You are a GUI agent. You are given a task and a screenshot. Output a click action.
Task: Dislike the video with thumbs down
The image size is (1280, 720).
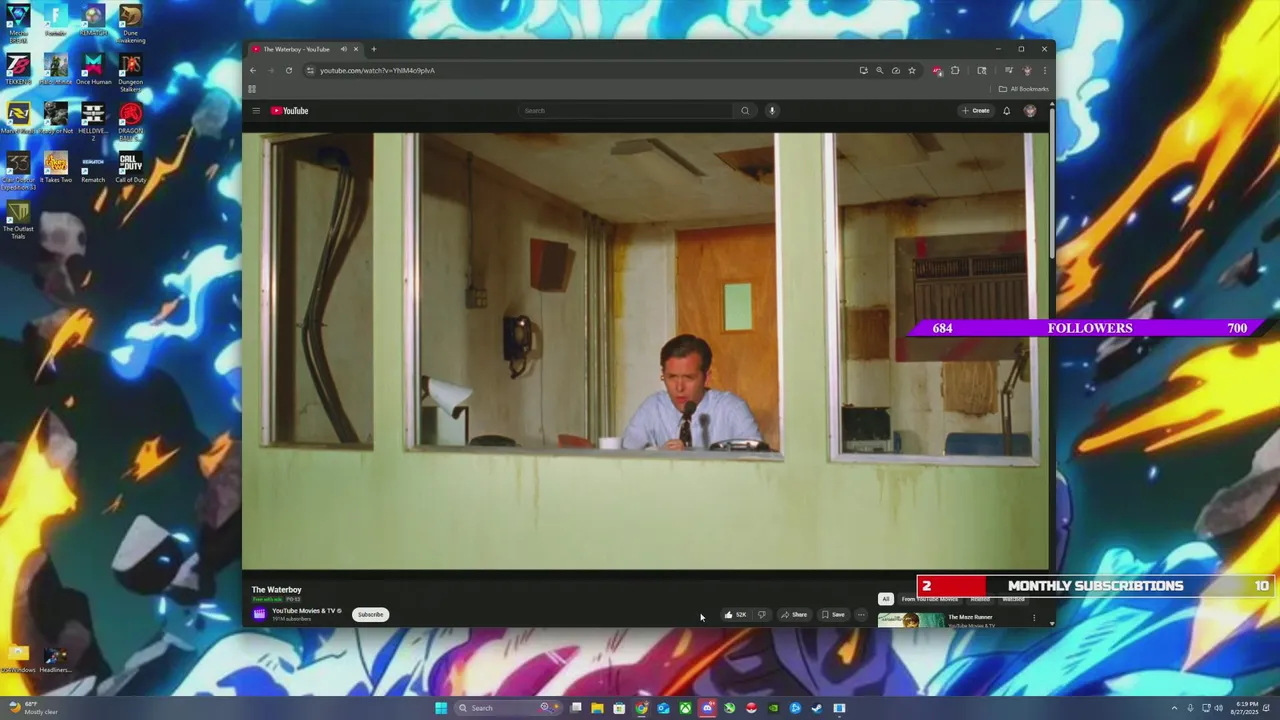click(x=762, y=615)
